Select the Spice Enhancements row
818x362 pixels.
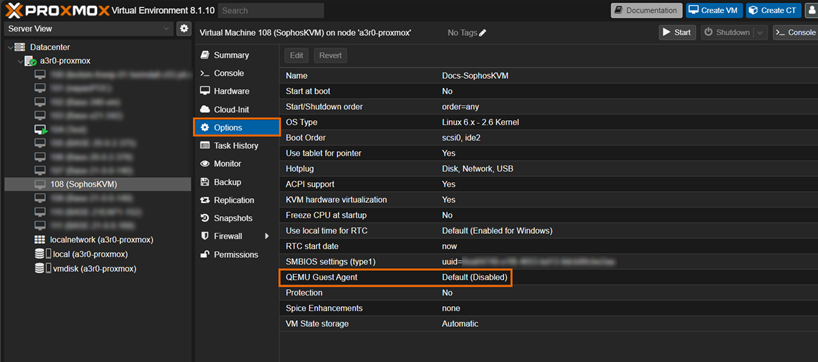[549, 308]
